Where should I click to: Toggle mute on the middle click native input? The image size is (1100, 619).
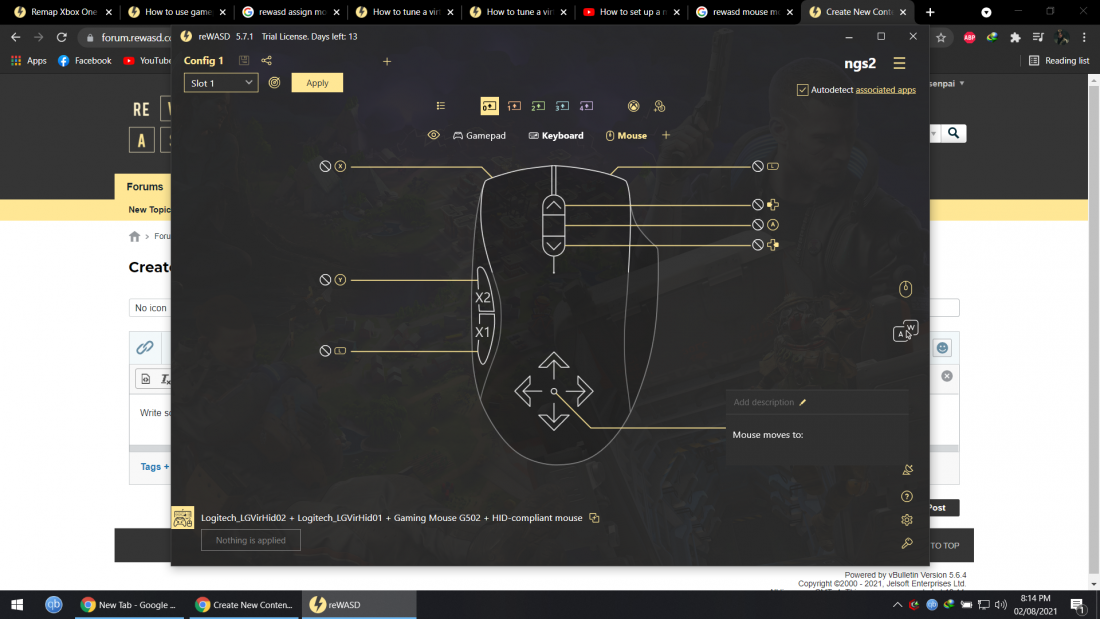(x=758, y=225)
